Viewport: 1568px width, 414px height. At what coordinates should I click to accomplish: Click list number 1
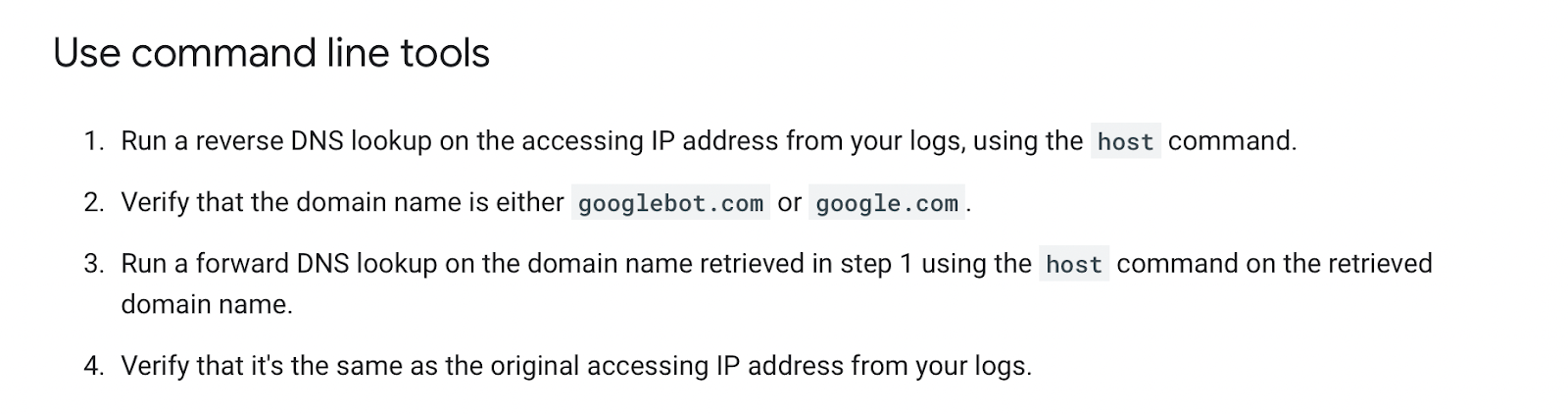(x=93, y=141)
